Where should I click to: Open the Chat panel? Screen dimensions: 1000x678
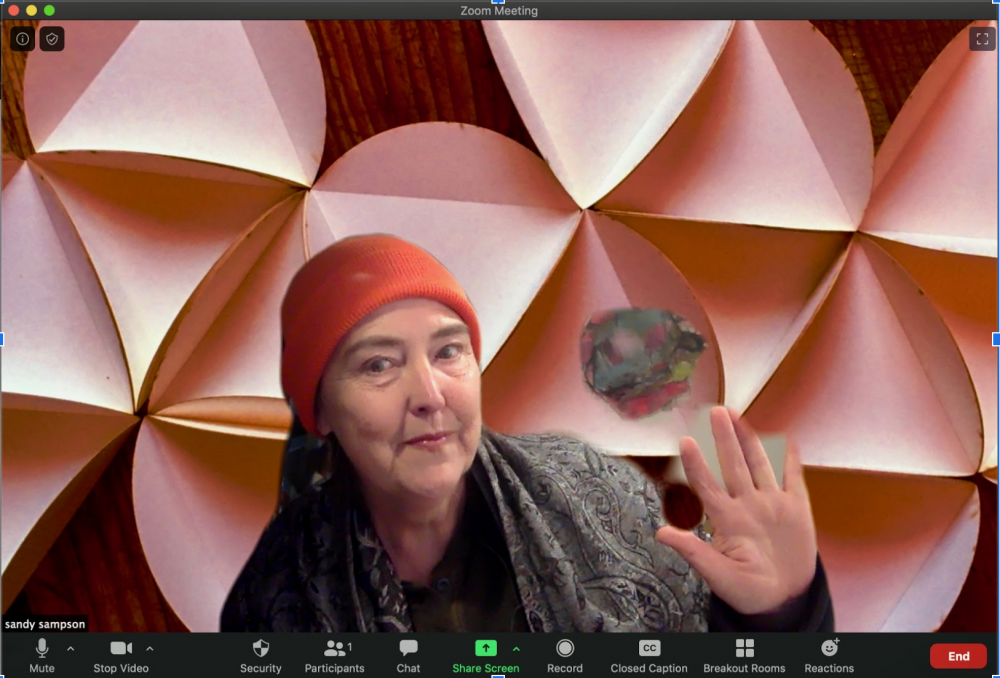click(408, 656)
